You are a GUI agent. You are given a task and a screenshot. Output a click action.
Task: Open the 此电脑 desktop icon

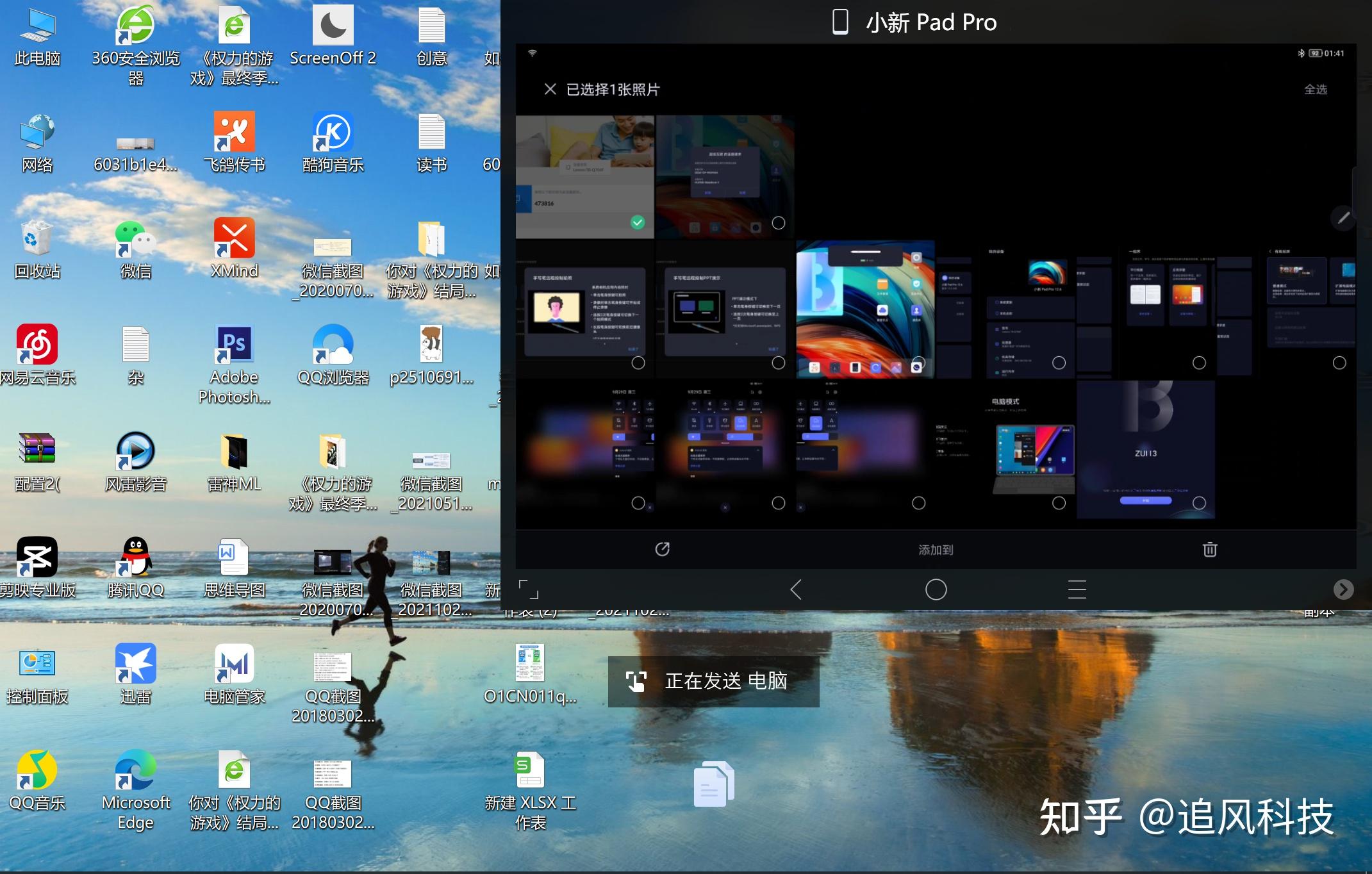click(37, 35)
